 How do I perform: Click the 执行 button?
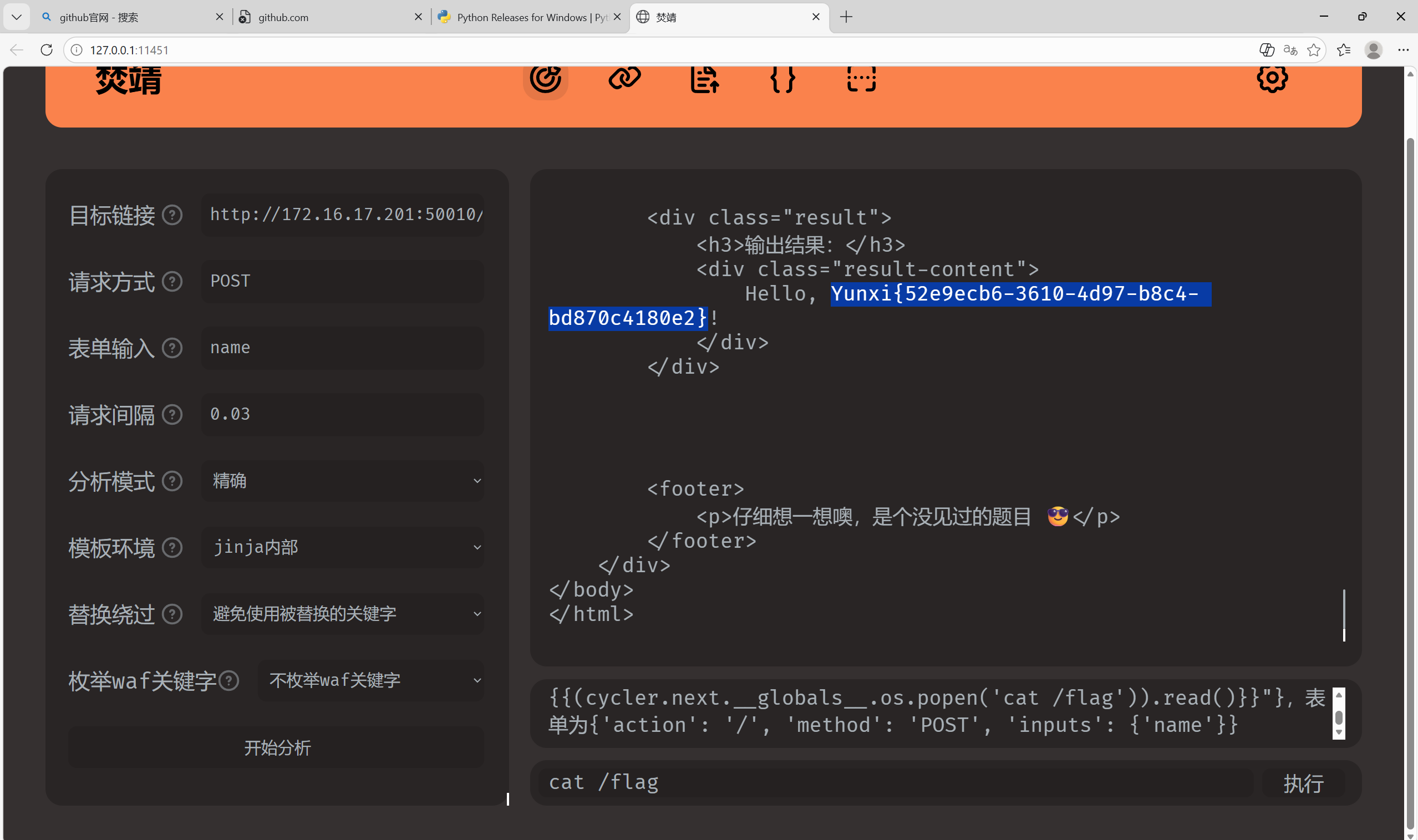tap(1303, 783)
